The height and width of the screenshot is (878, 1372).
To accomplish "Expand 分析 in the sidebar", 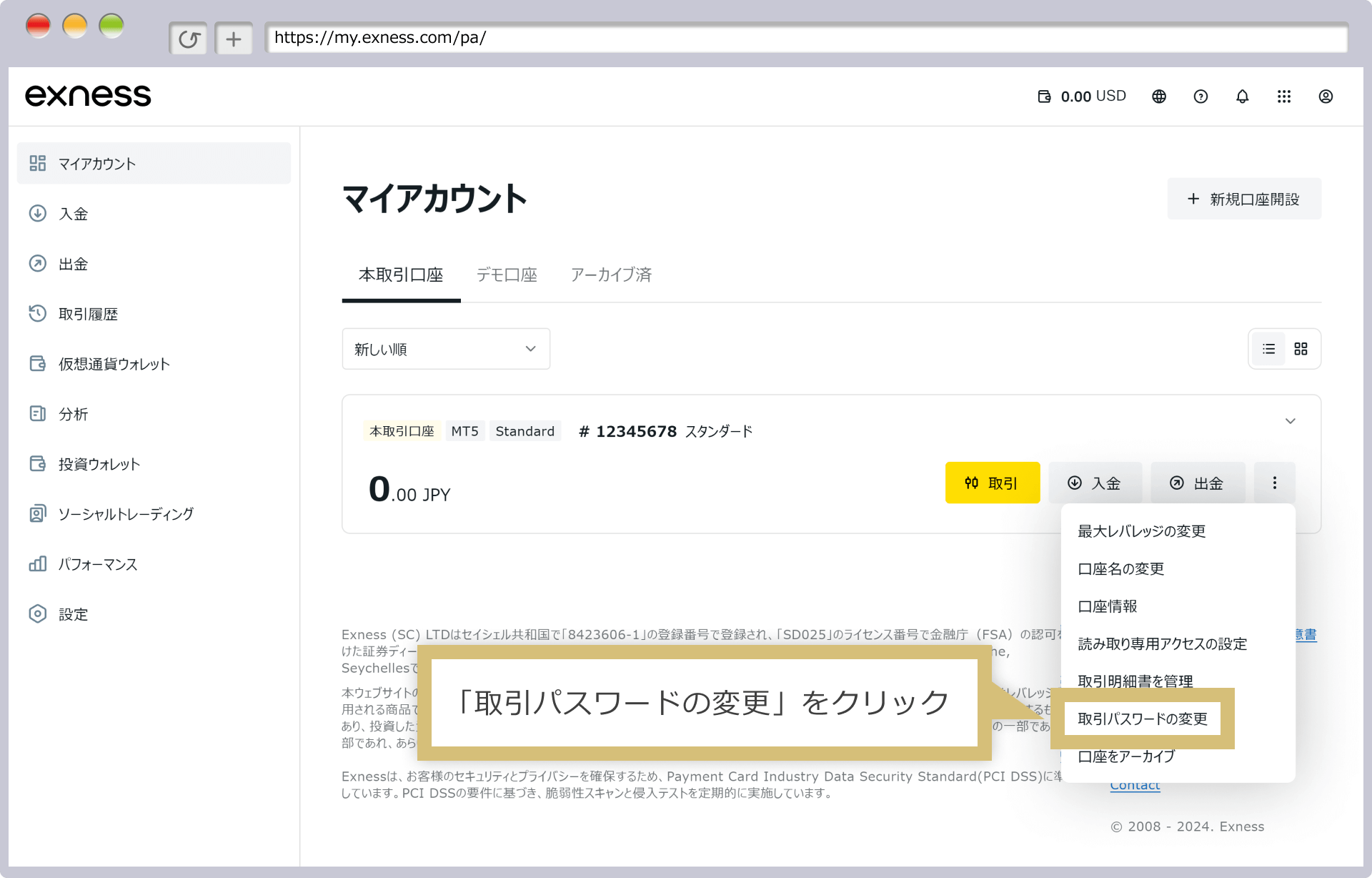I will coord(154,413).
